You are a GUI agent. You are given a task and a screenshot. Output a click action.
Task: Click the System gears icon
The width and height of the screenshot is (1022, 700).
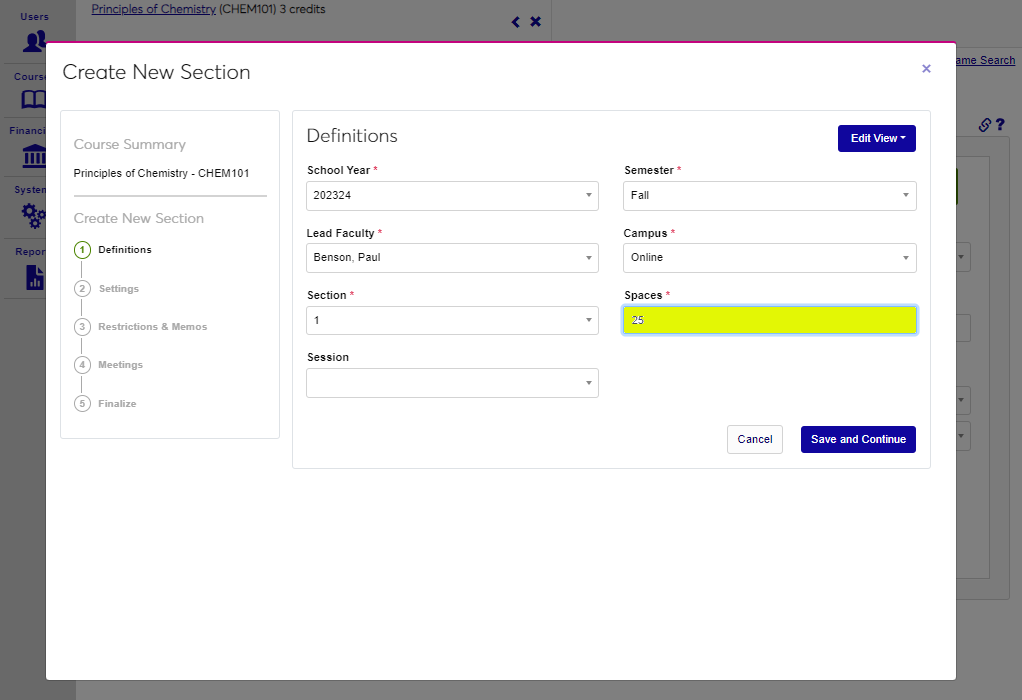point(34,215)
